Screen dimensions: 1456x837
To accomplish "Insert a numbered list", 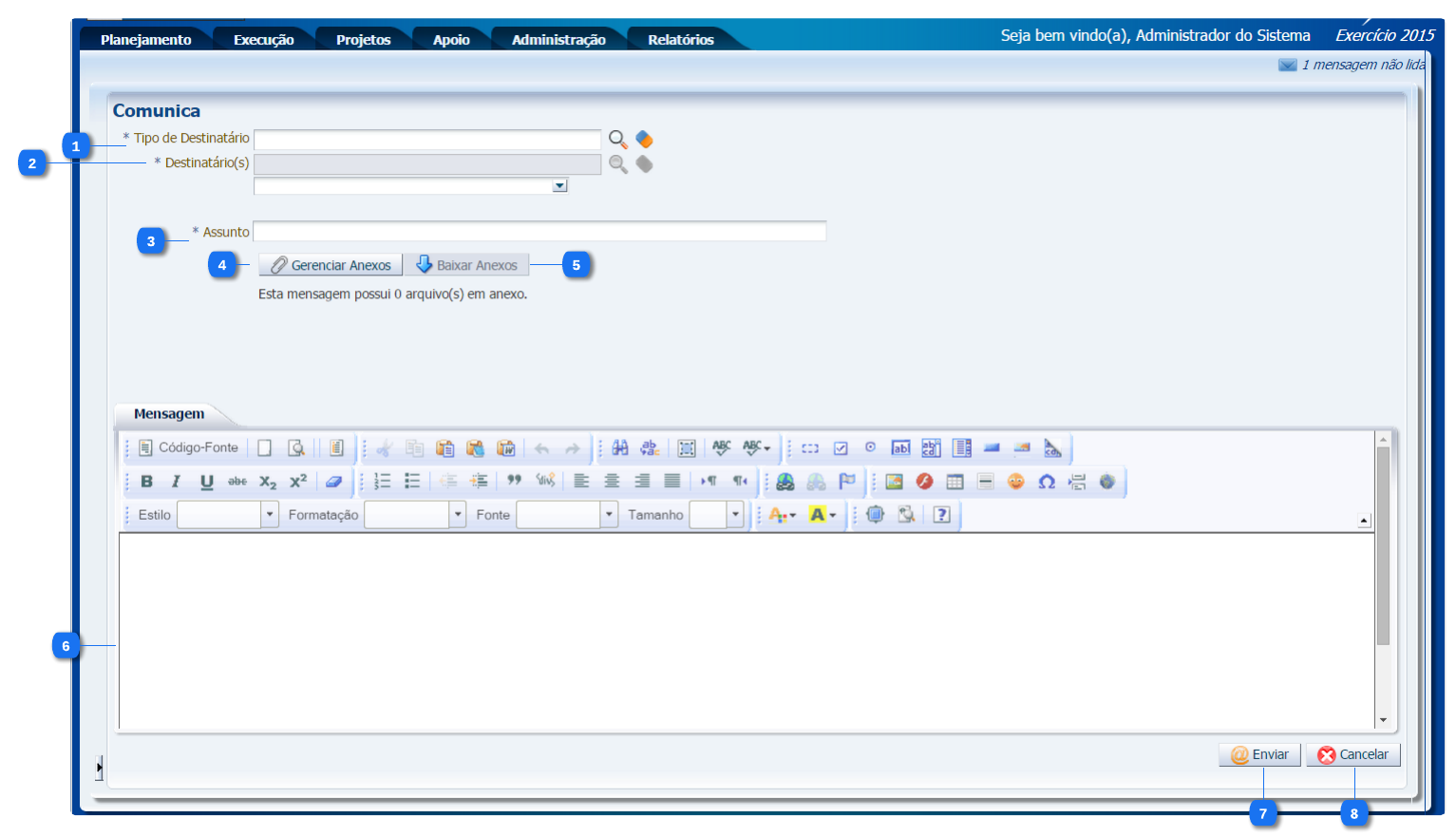I will pyautogui.click(x=382, y=482).
